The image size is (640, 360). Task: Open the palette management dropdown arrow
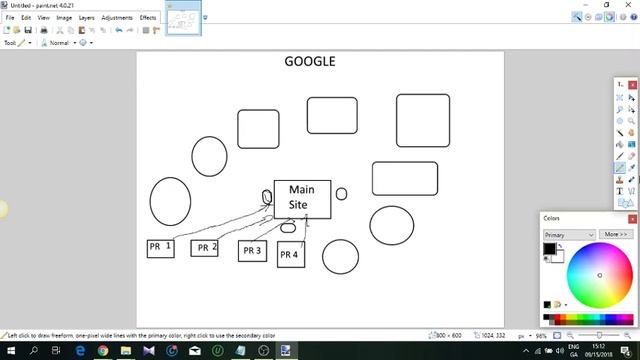(566, 305)
